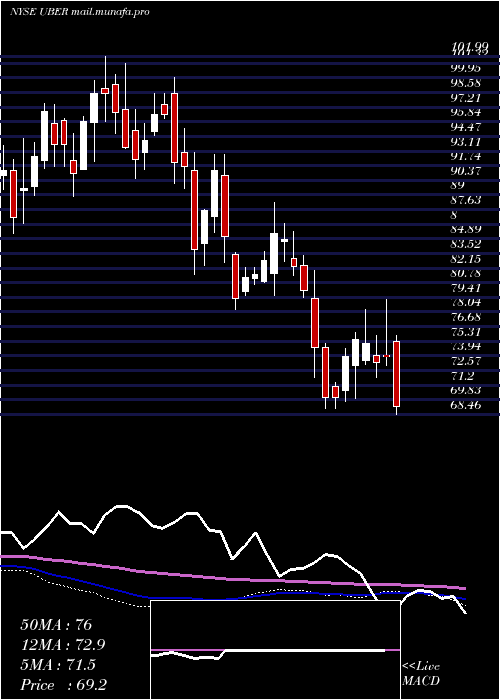This screenshot has height=700, width=500.
Task: Click the <<Live MACD label
Action: pos(421,674)
